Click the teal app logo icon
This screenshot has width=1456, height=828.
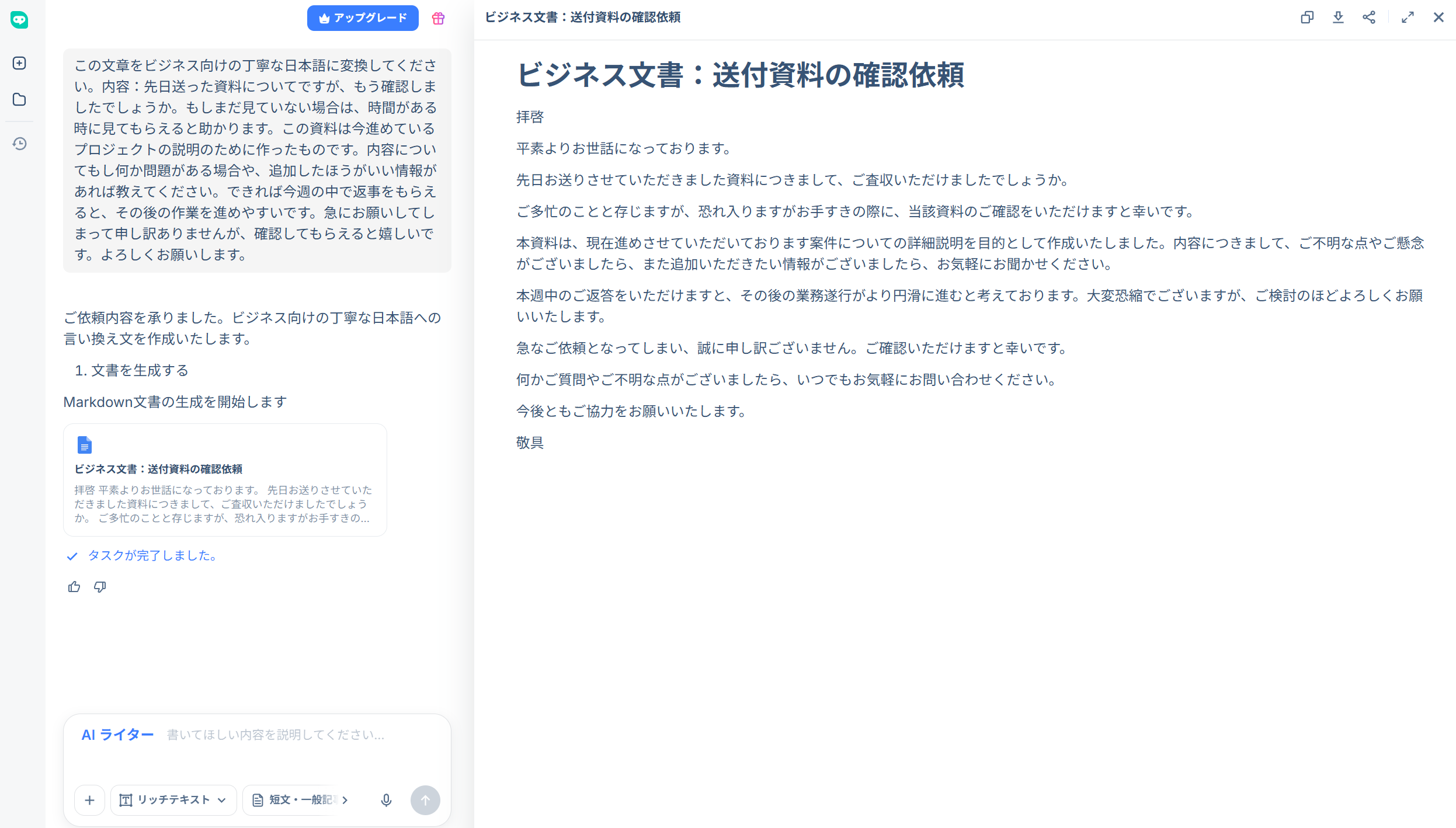(20, 20)
